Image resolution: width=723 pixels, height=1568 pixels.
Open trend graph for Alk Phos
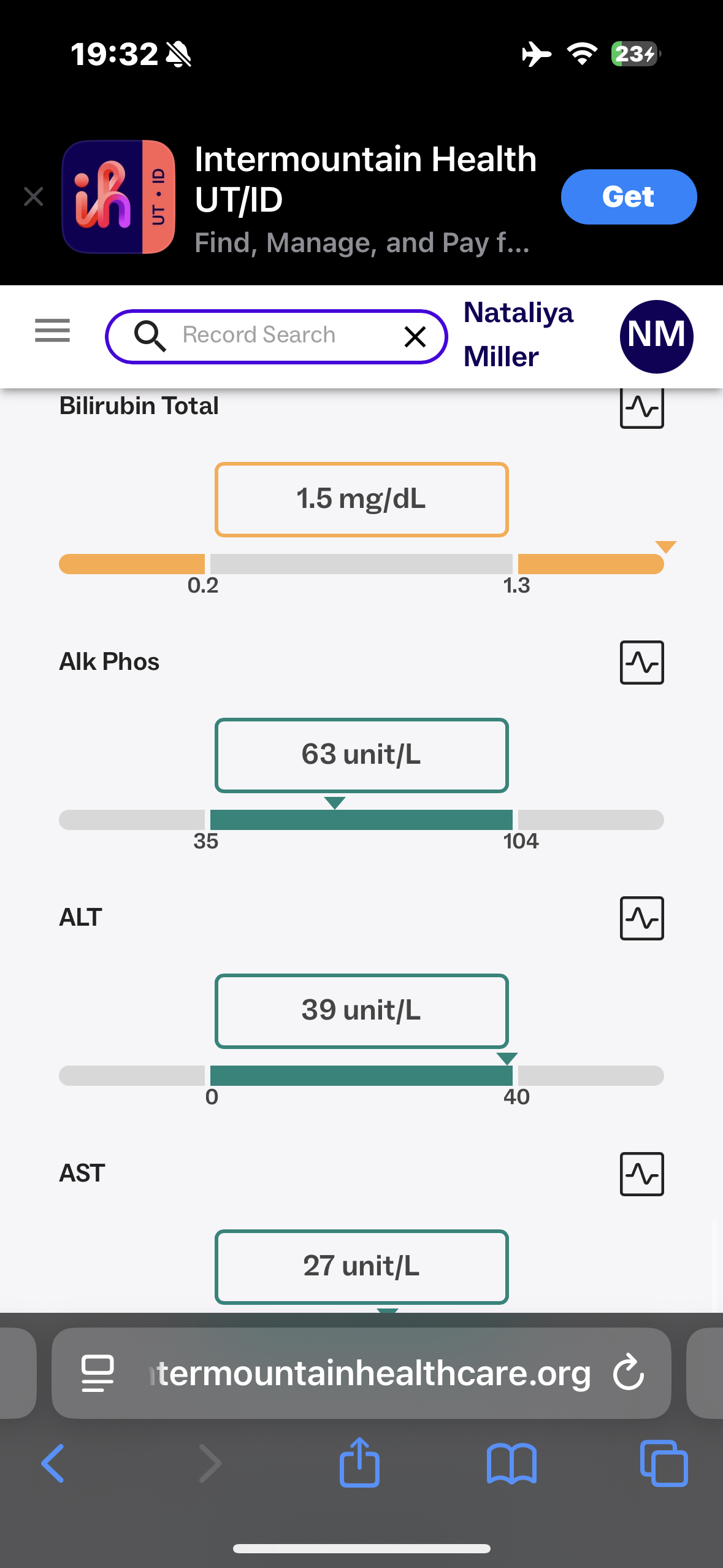[x=641, y=663]
